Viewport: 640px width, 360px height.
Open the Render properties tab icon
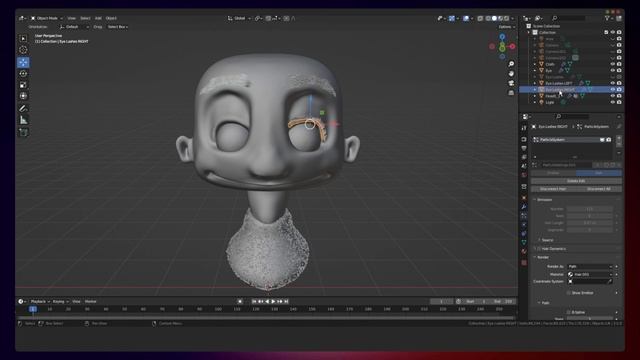coord(524,139)
